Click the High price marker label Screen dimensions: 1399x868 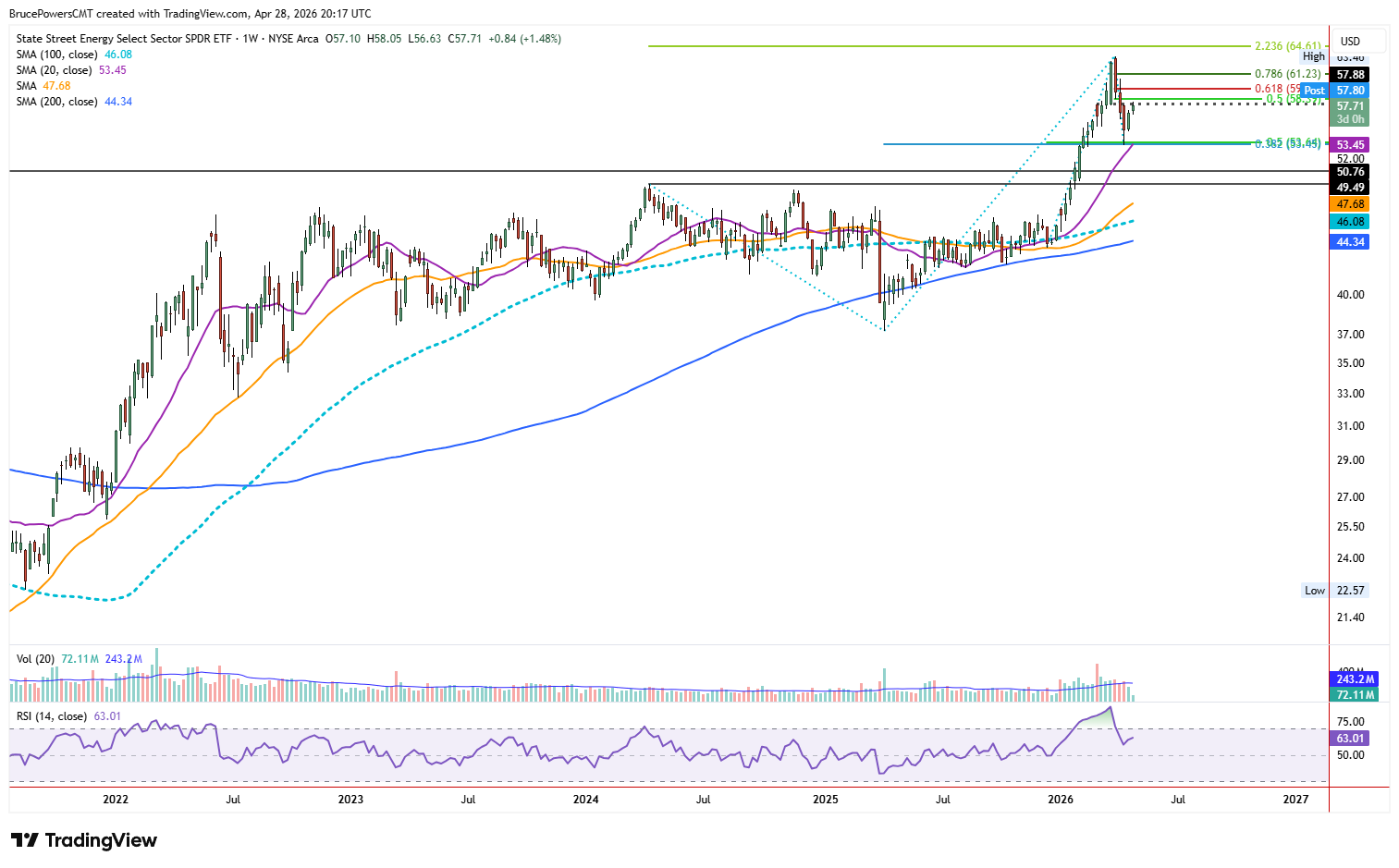pos(1314,56)
